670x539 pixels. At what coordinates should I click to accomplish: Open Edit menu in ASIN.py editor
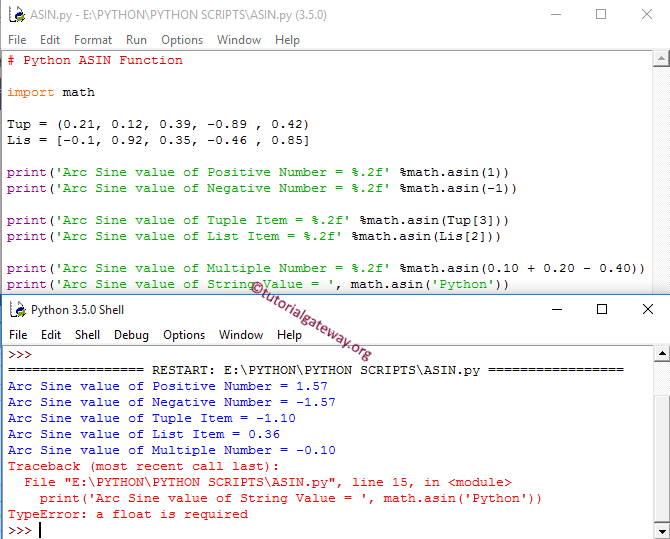50,40
